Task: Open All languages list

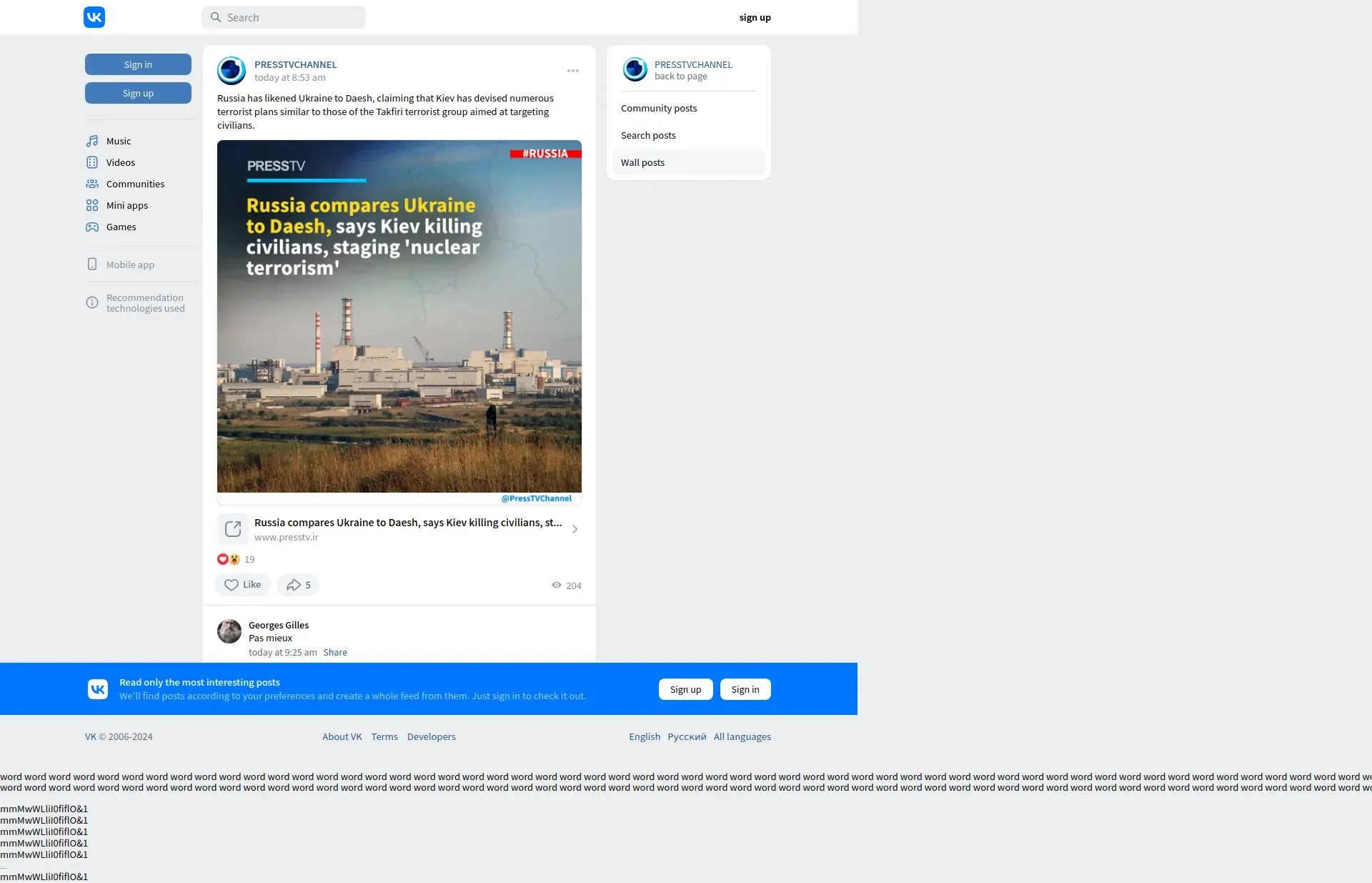Action: 742,736
